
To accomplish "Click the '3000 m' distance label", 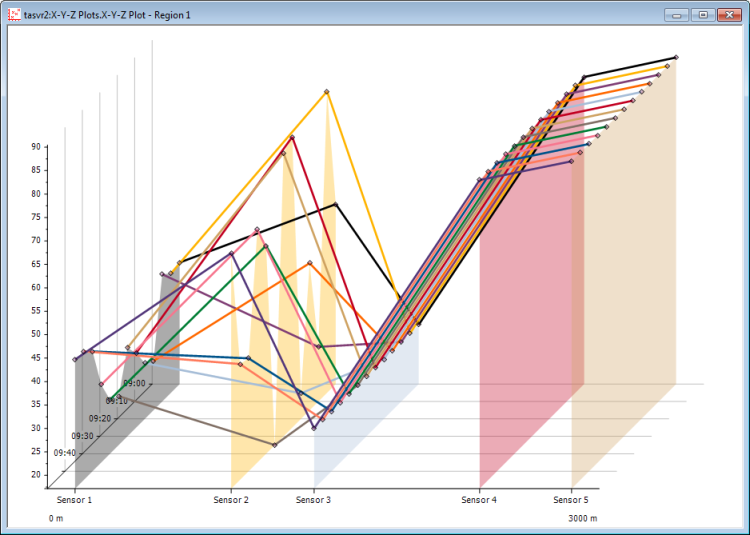I will [583, 518].
